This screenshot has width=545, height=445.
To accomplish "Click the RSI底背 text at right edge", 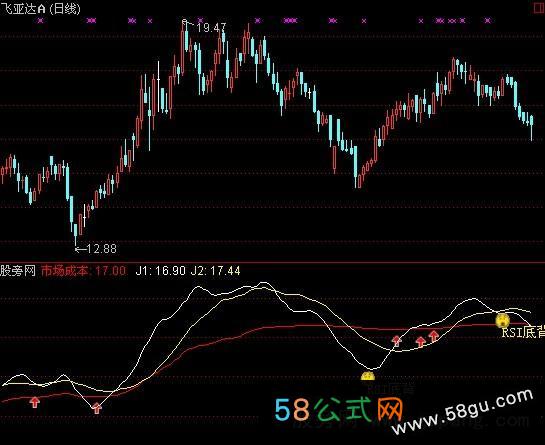I will point(523,332).
